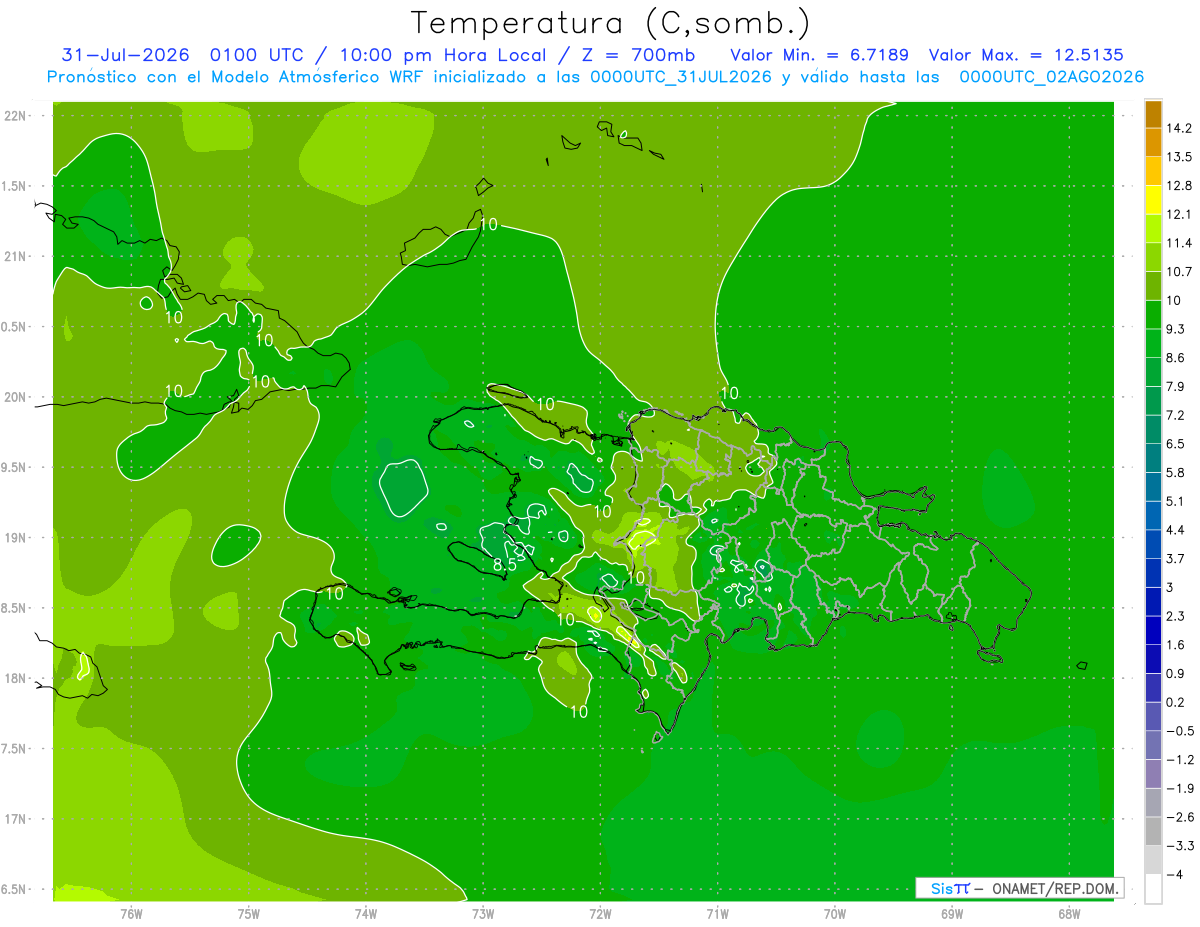Image resolution: width=1200 pixels, height=927 pixels.
Task: Click the colorbar value '2.3'
Action: pos(1176,616)
